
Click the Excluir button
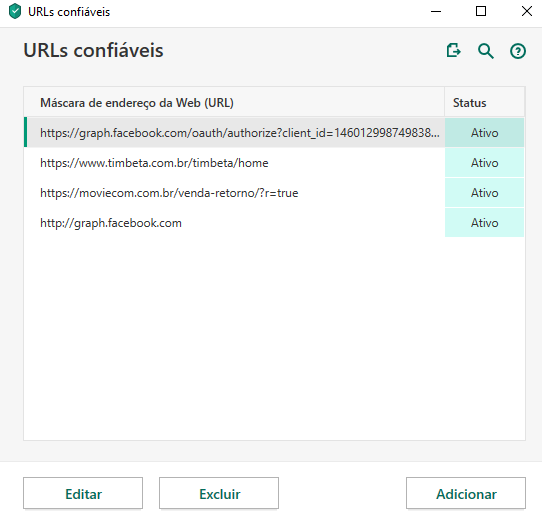219,494
